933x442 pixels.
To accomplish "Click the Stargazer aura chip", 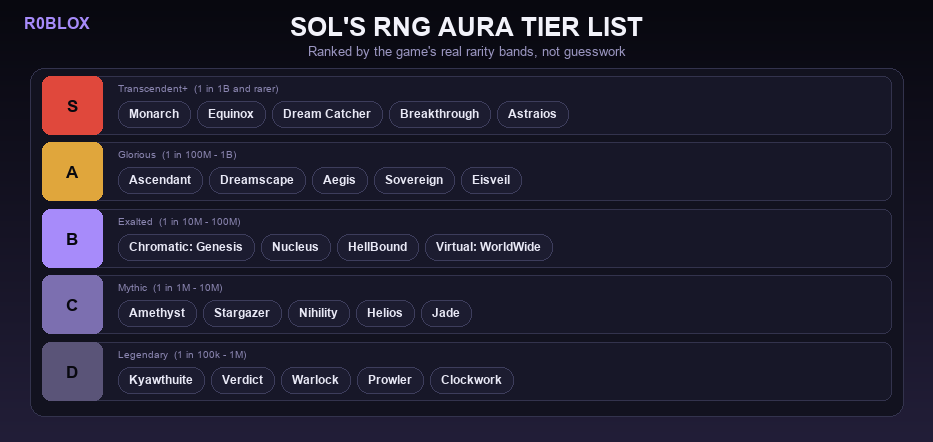I will coord(242,314).
